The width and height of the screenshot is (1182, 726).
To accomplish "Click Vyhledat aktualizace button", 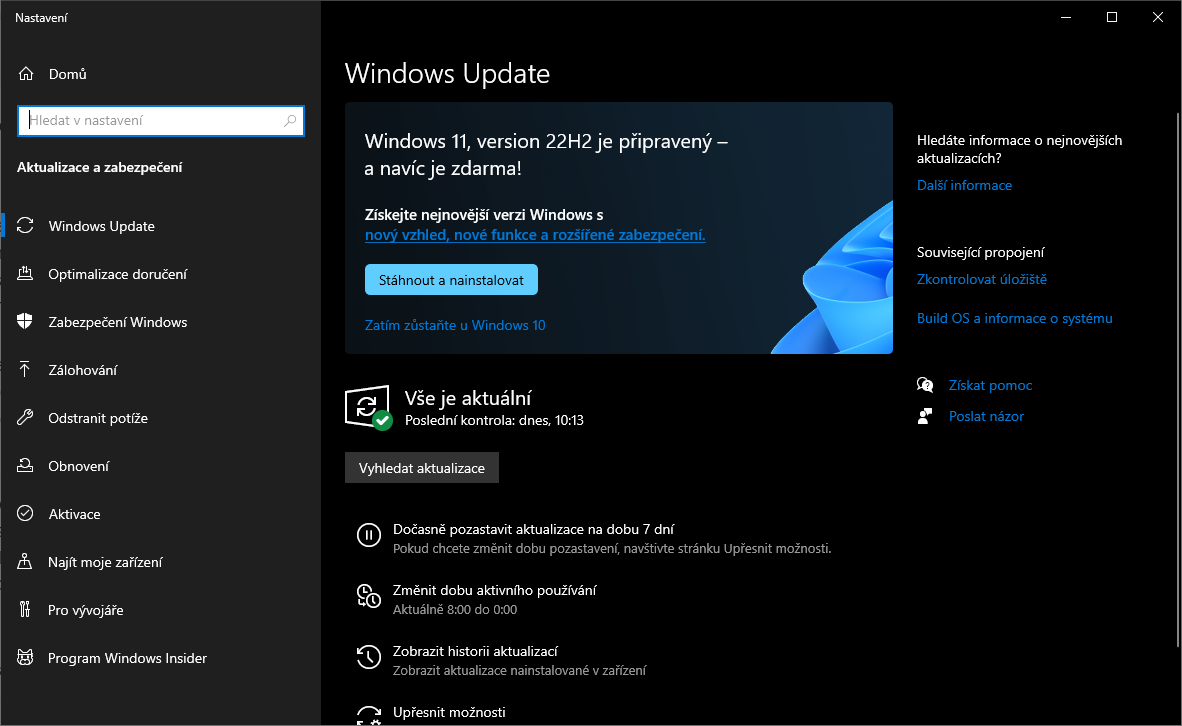I will 422,468.
